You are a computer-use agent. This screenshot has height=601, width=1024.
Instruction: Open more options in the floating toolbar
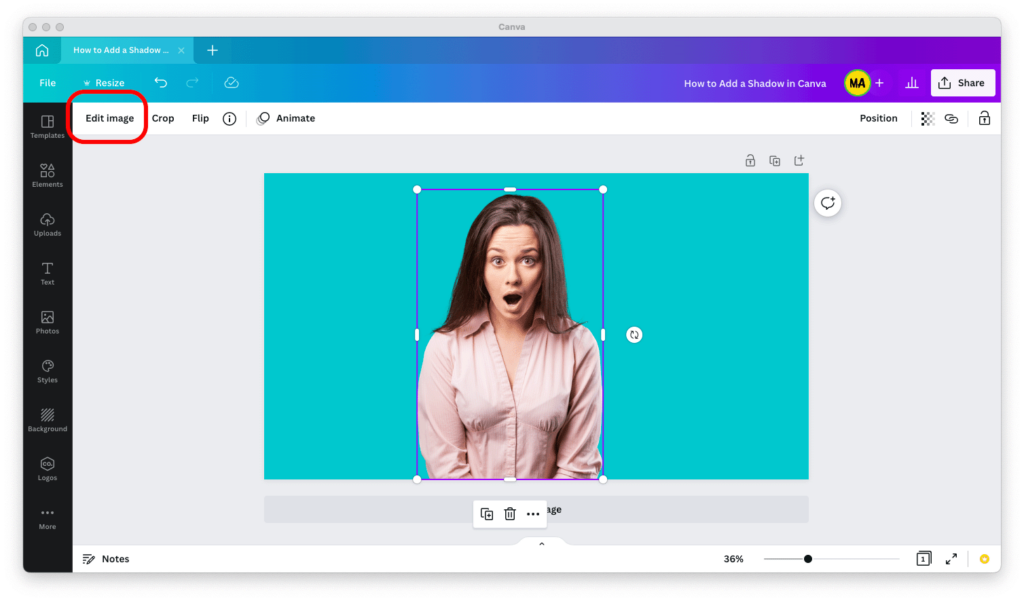tap(533, 514)
